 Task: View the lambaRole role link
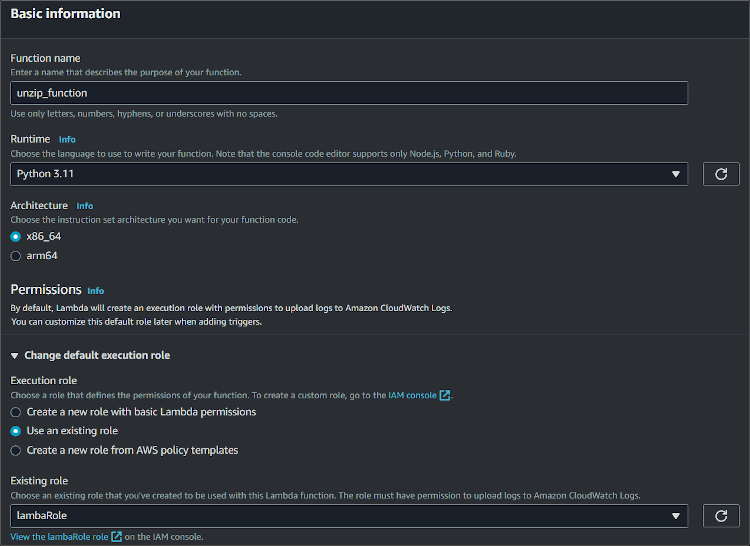click(x=78, y=537)
